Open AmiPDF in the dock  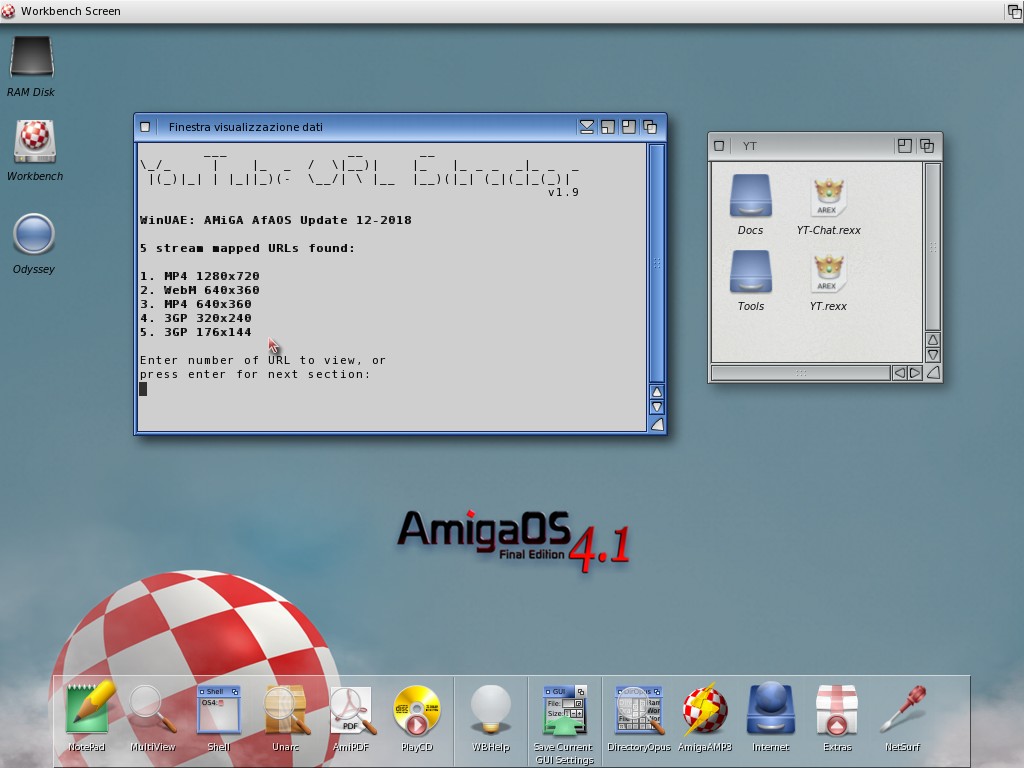[351, 711]
